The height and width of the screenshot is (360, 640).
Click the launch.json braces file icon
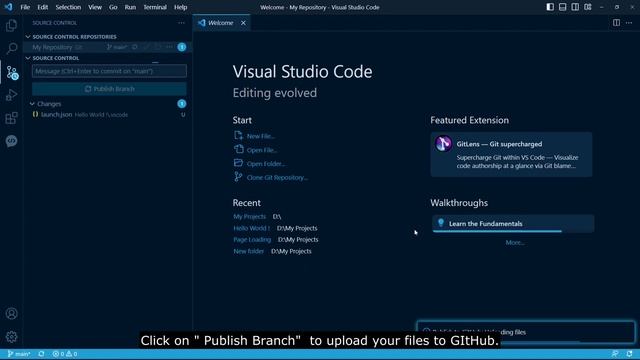point(36,115)
